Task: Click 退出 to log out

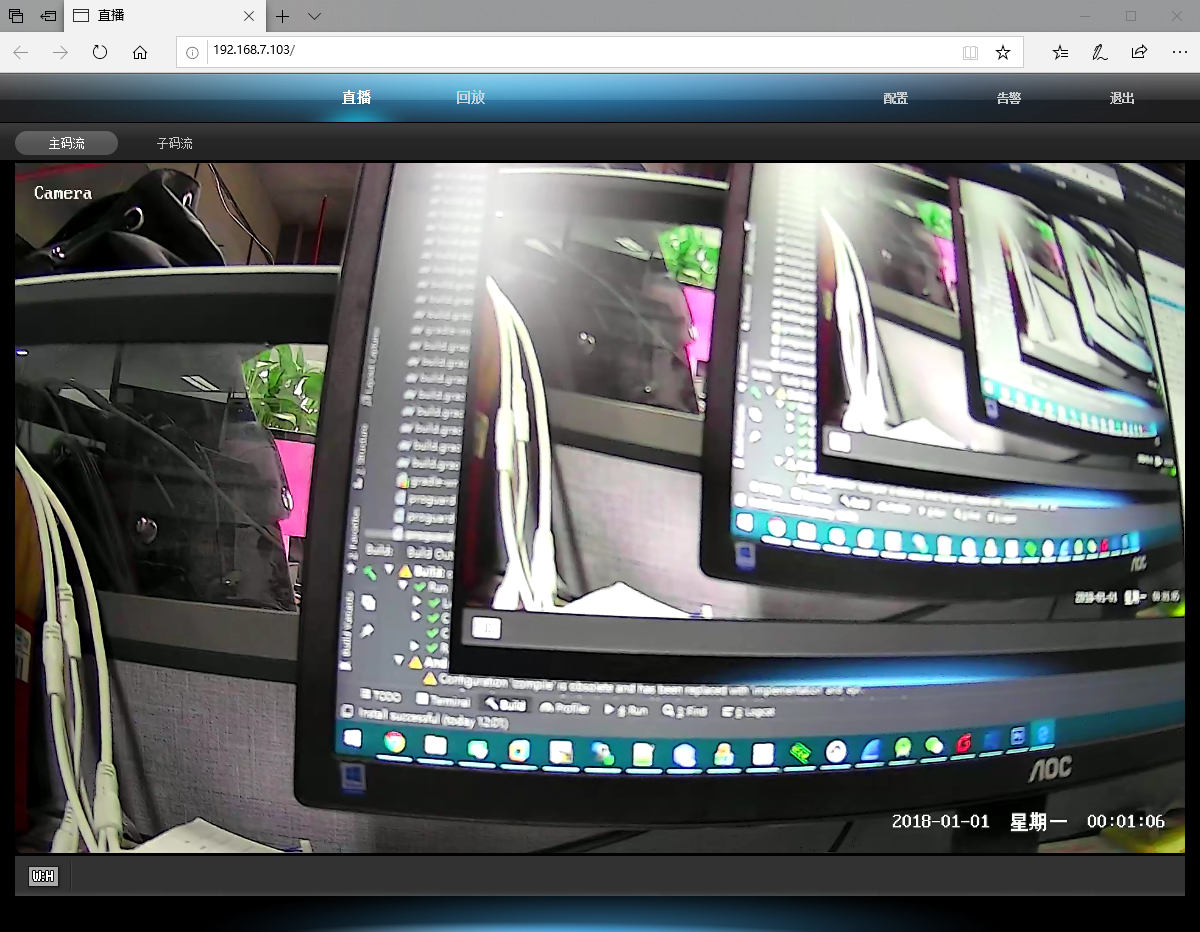Action: (x=1122, y=98)
